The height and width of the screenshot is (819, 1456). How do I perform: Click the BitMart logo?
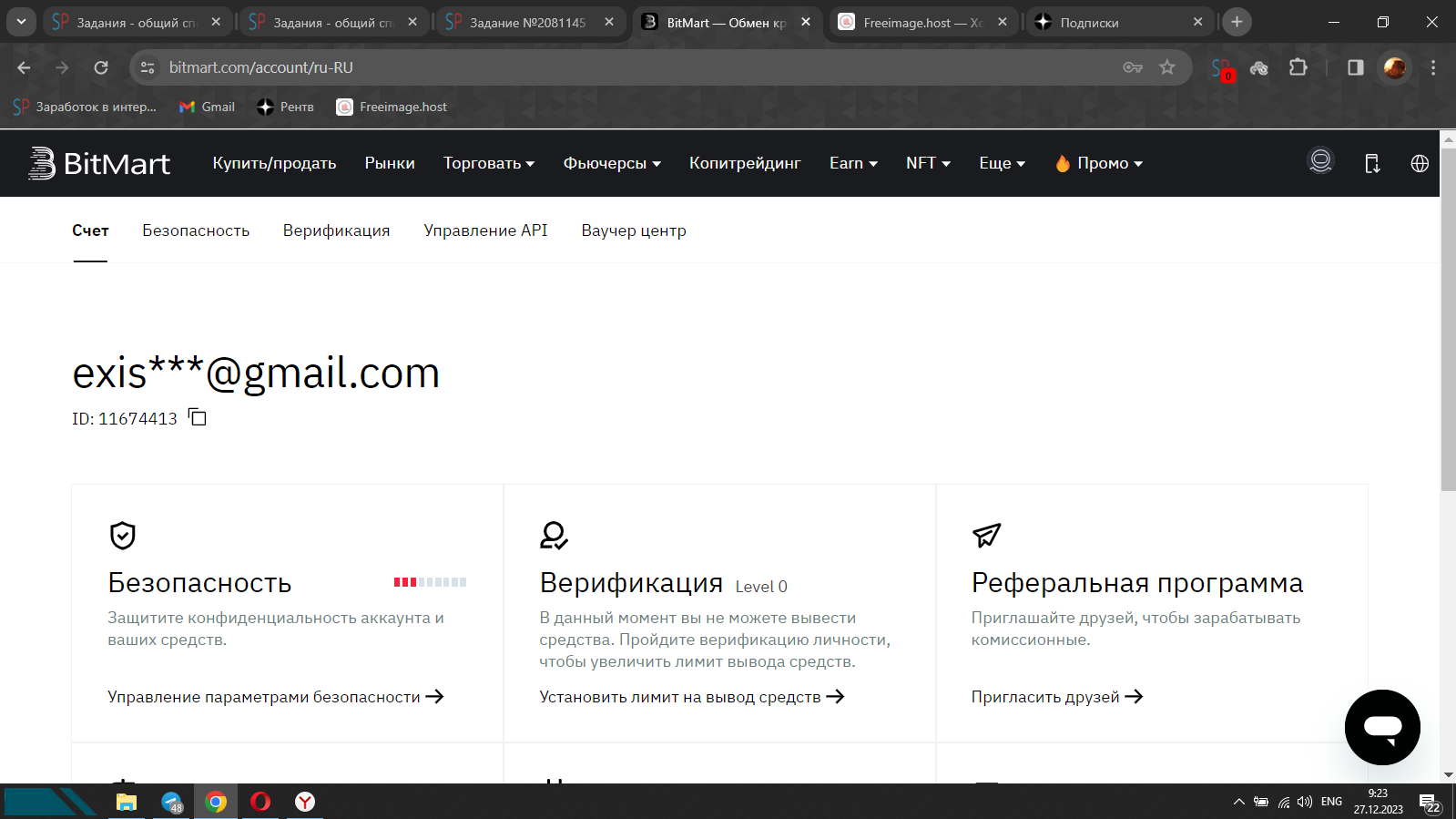(99, 163)
